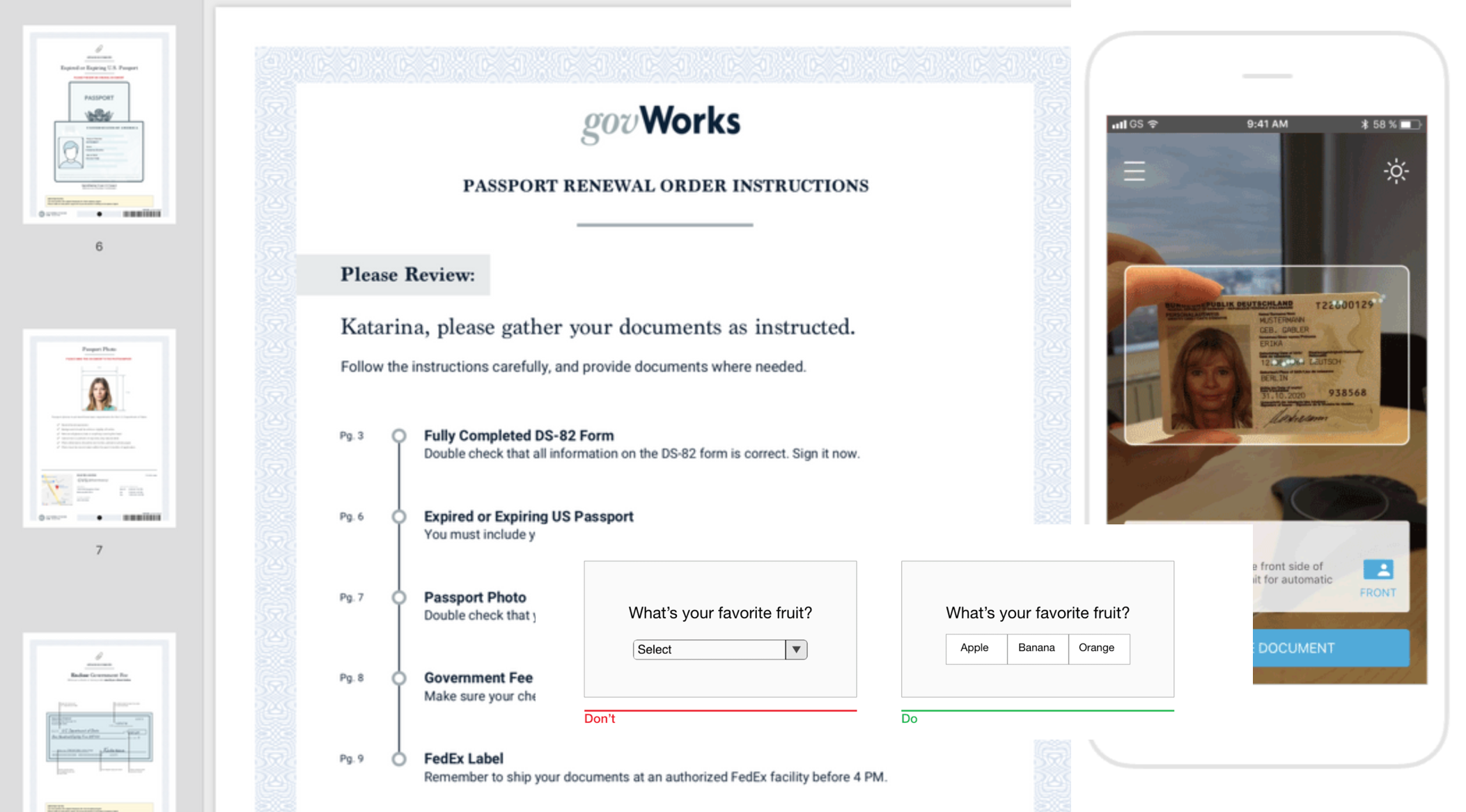Click the cellular signal bars icon
The height and width of the screenshot is (812, 1466).
pos(1119,125)
